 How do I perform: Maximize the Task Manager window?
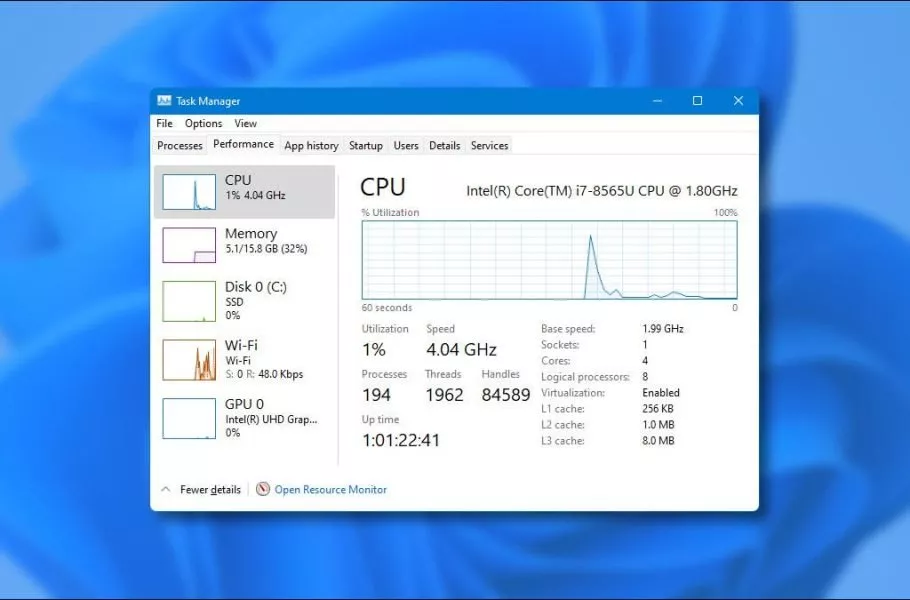click(x=698, y=101)
